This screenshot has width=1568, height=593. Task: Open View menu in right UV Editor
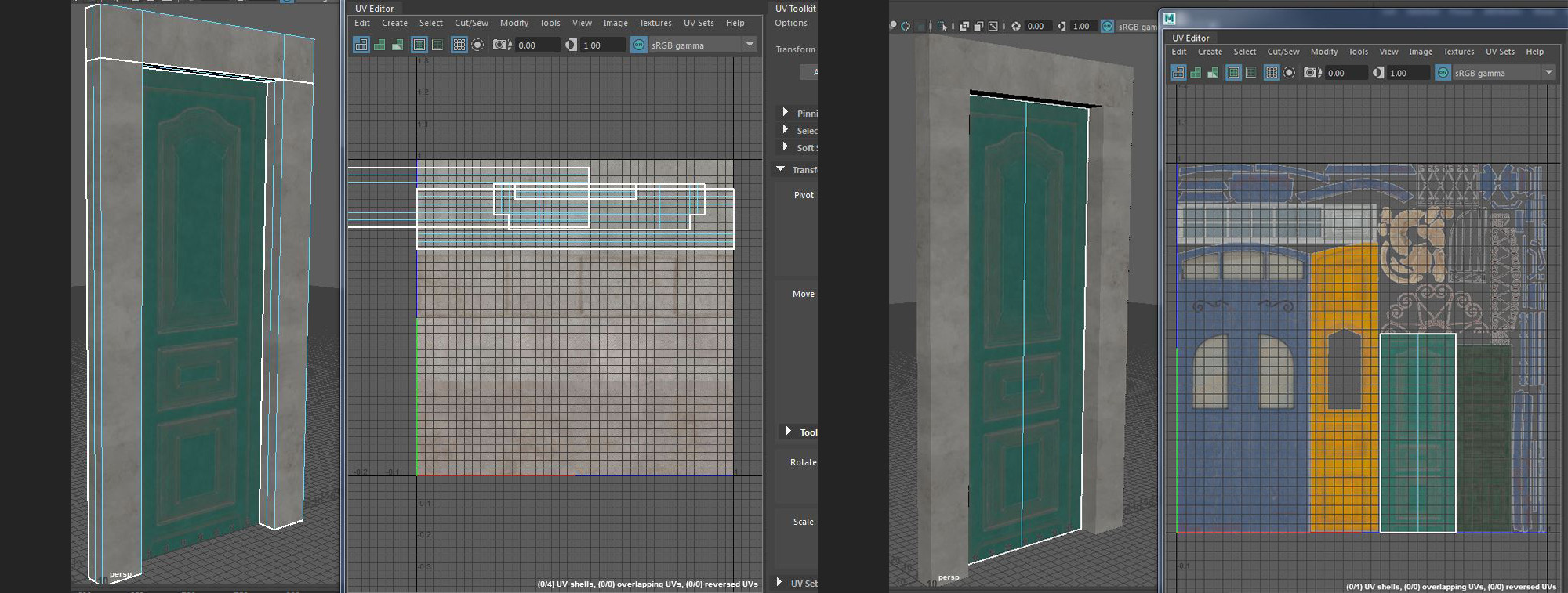(x=1389, y=52)
